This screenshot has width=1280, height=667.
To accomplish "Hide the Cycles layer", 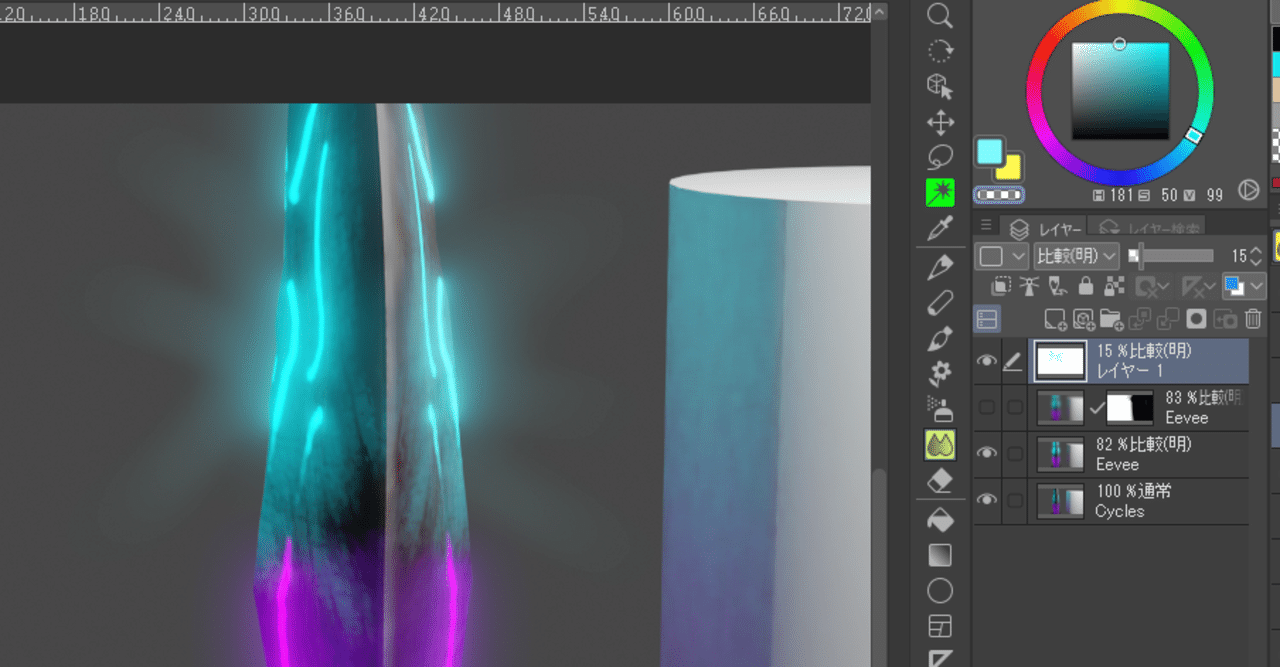I will point(987,500).
